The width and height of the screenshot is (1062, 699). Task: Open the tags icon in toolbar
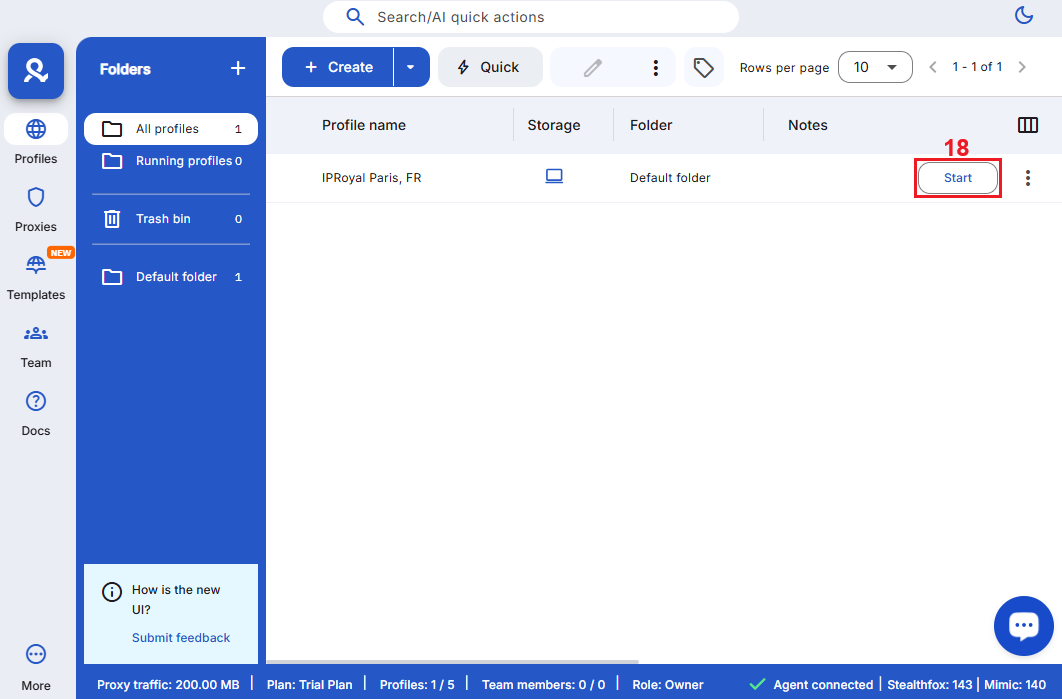pos(704,67)
